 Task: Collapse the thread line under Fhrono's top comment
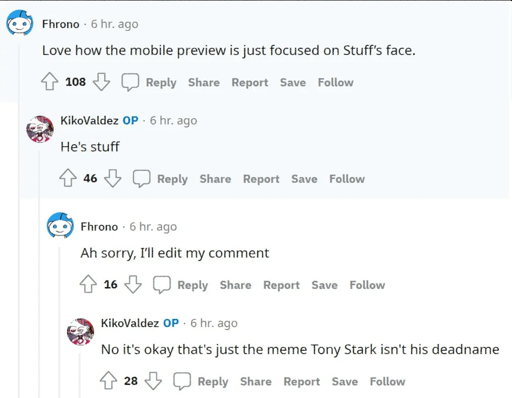coord(19,220)
